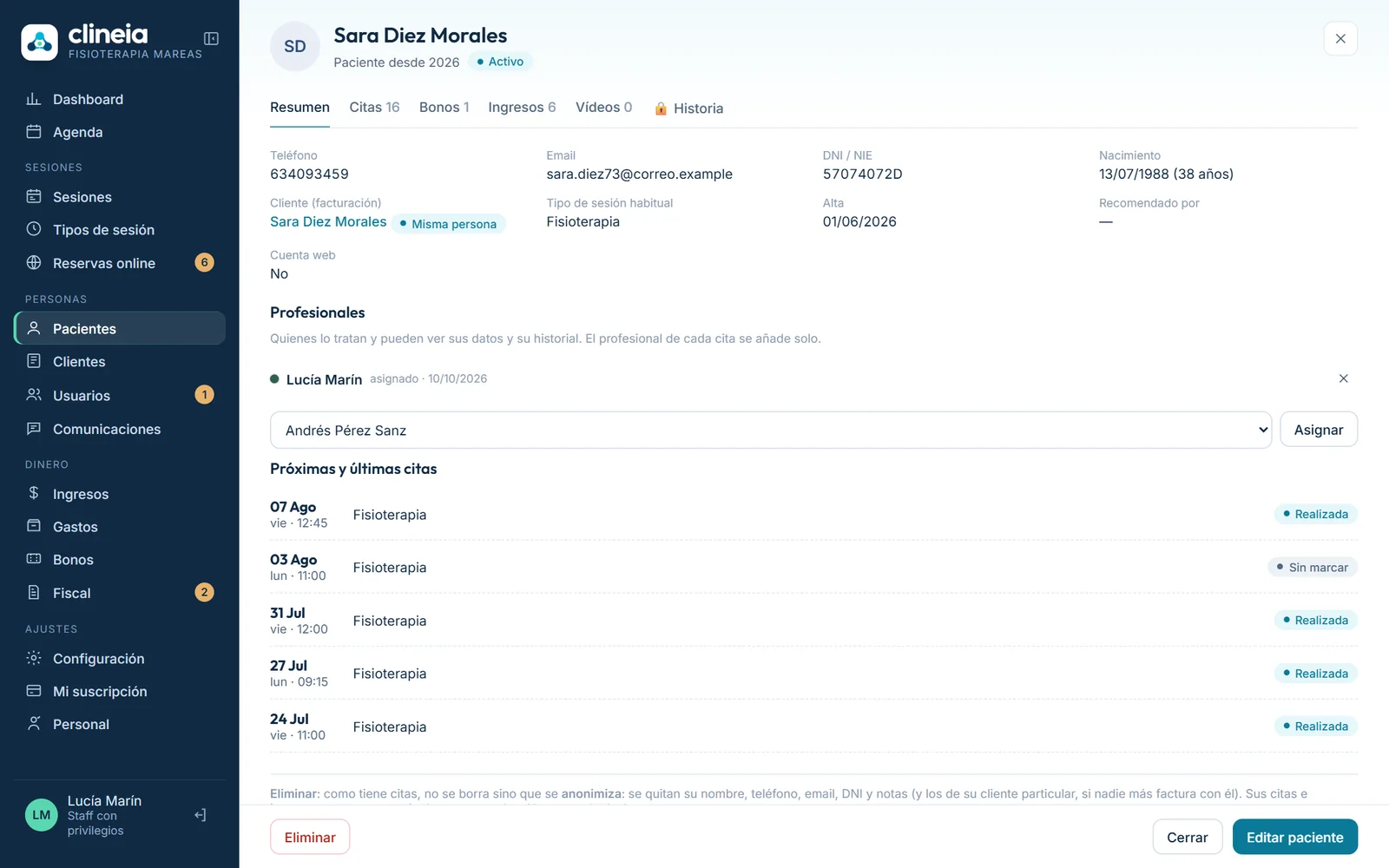Click the LM user avatar
This screenshot has width=1389, height=868.
(x=41, y=815)
